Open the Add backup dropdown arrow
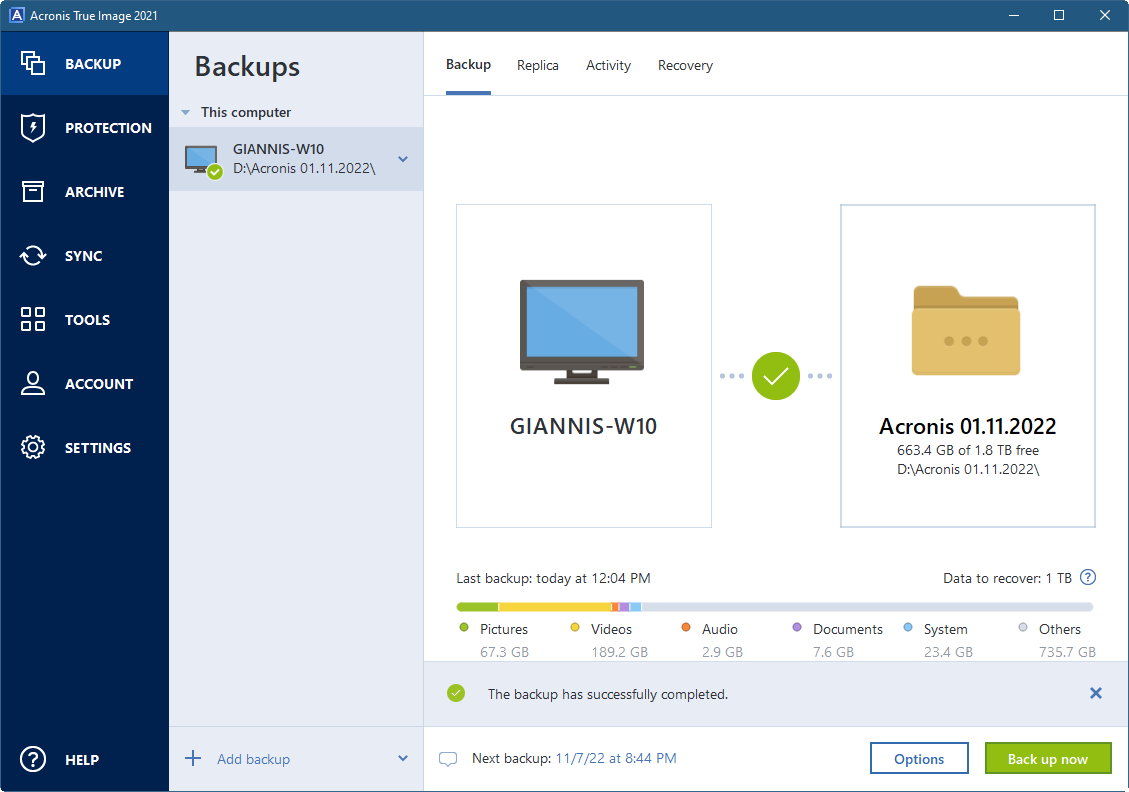 (x=403, y=758)
